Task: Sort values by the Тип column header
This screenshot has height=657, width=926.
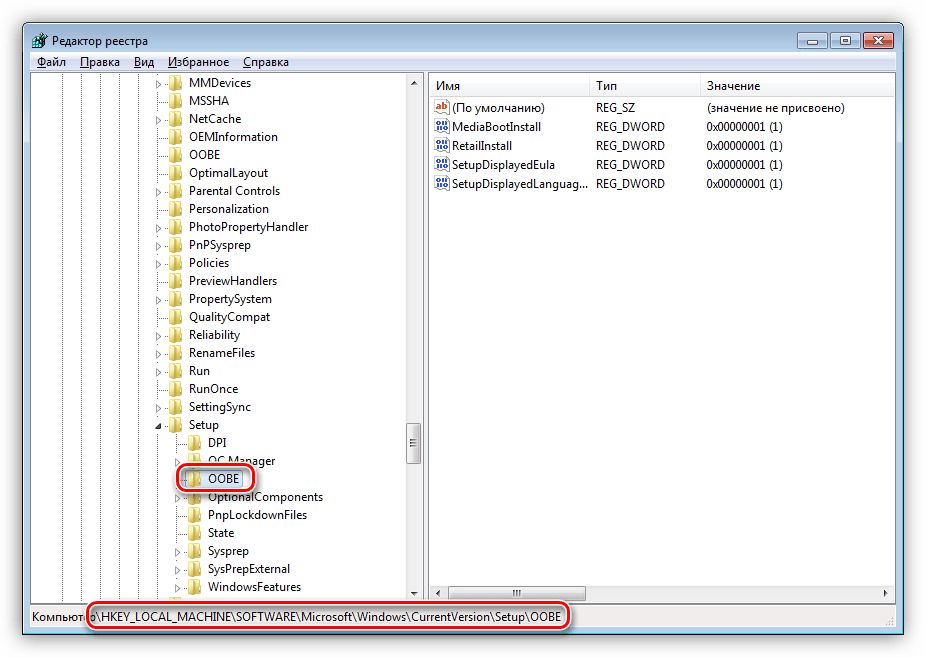Action: click(x=645, y=86)
